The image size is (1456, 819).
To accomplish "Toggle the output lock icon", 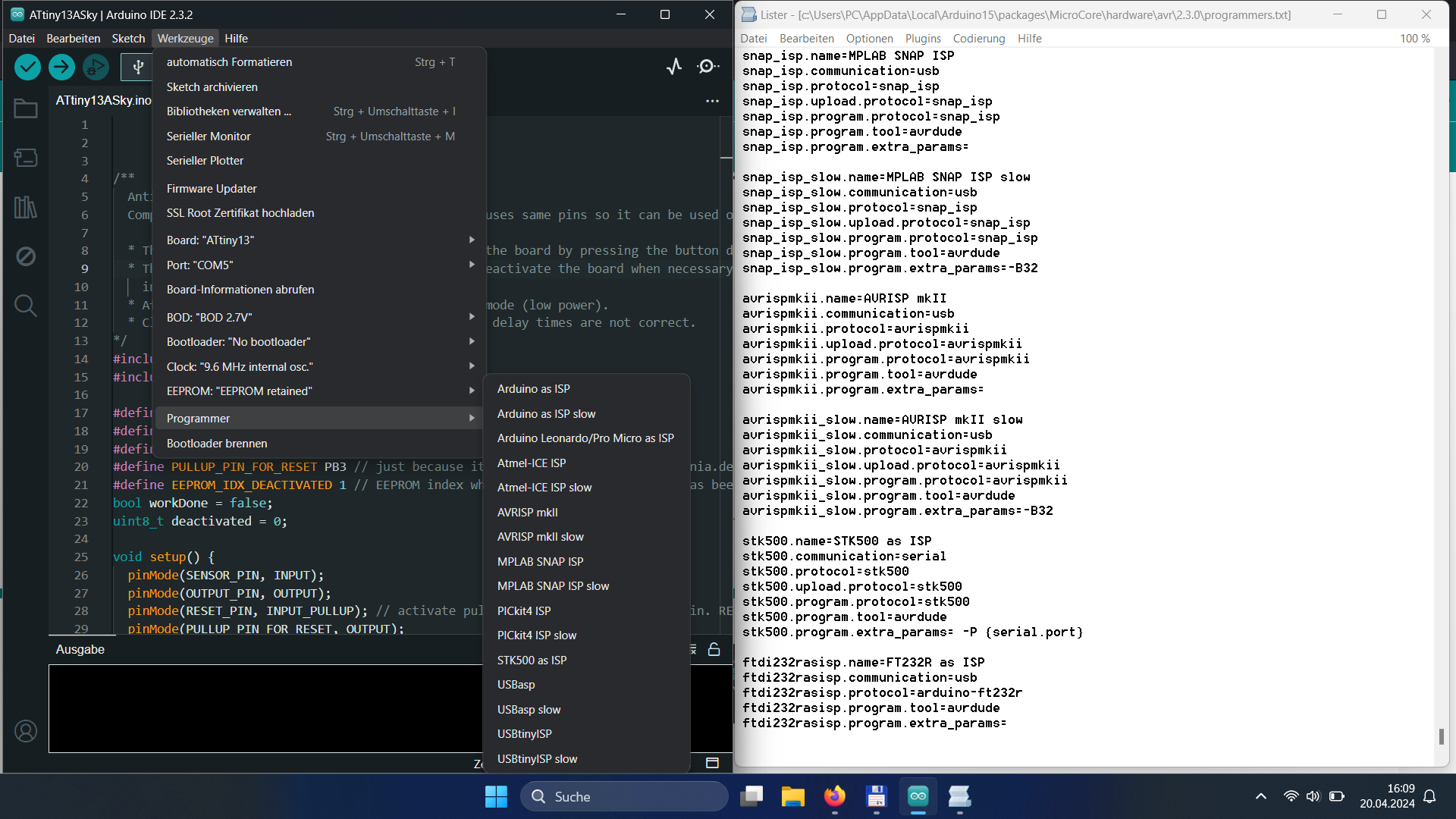I will pos(714,650).
